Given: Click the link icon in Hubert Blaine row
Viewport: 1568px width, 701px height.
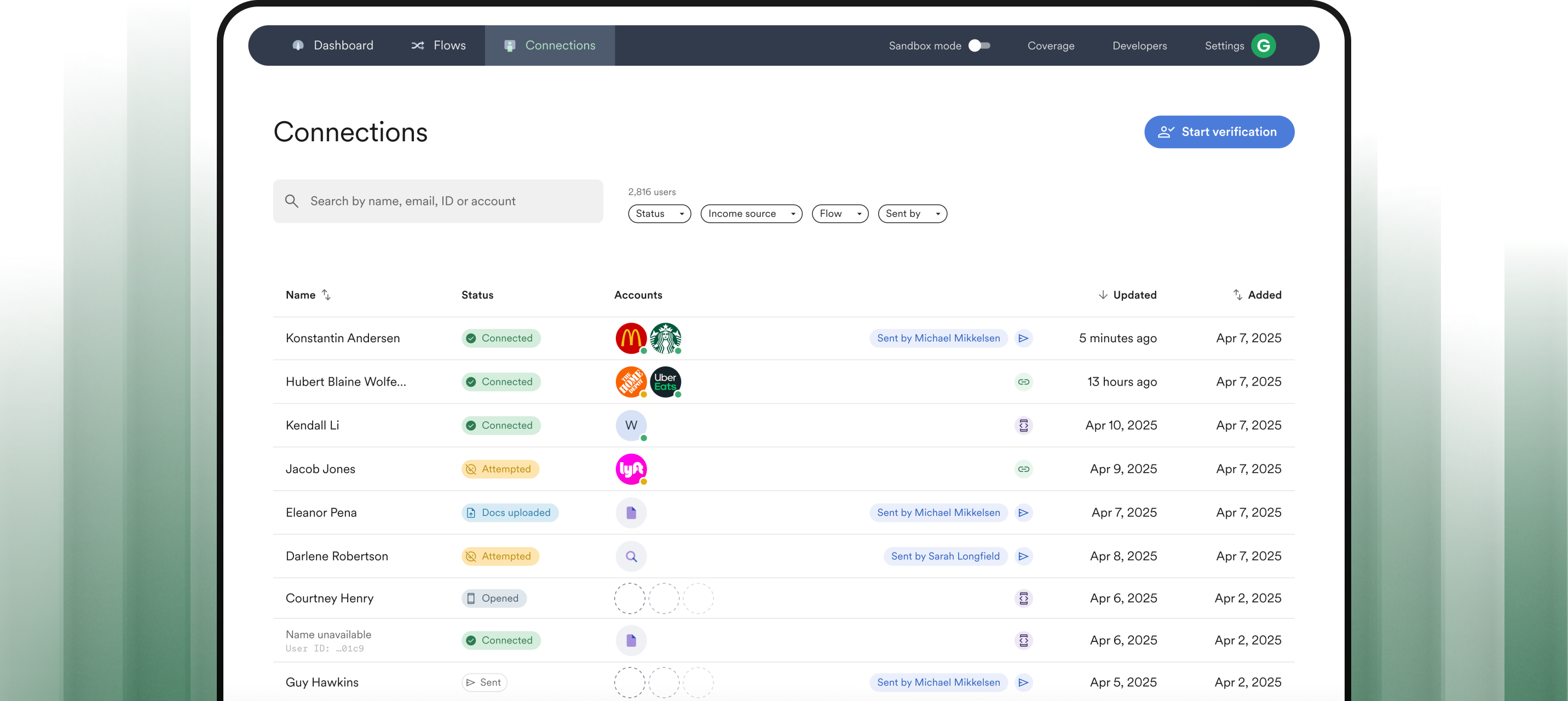Looking at the screenshot, I should coord(1023,382).
